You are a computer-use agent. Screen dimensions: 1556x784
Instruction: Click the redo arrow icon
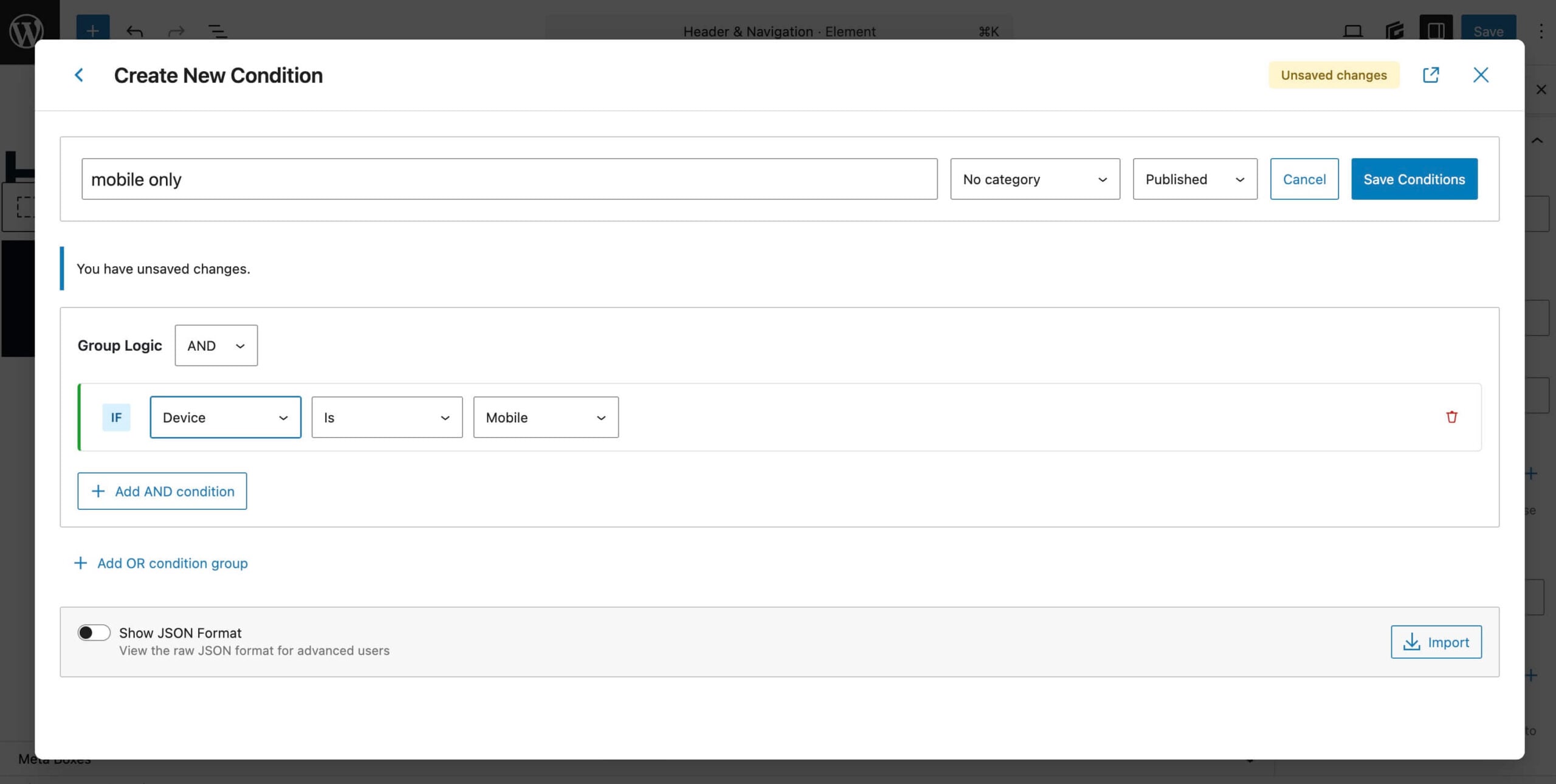coord(175,32)
